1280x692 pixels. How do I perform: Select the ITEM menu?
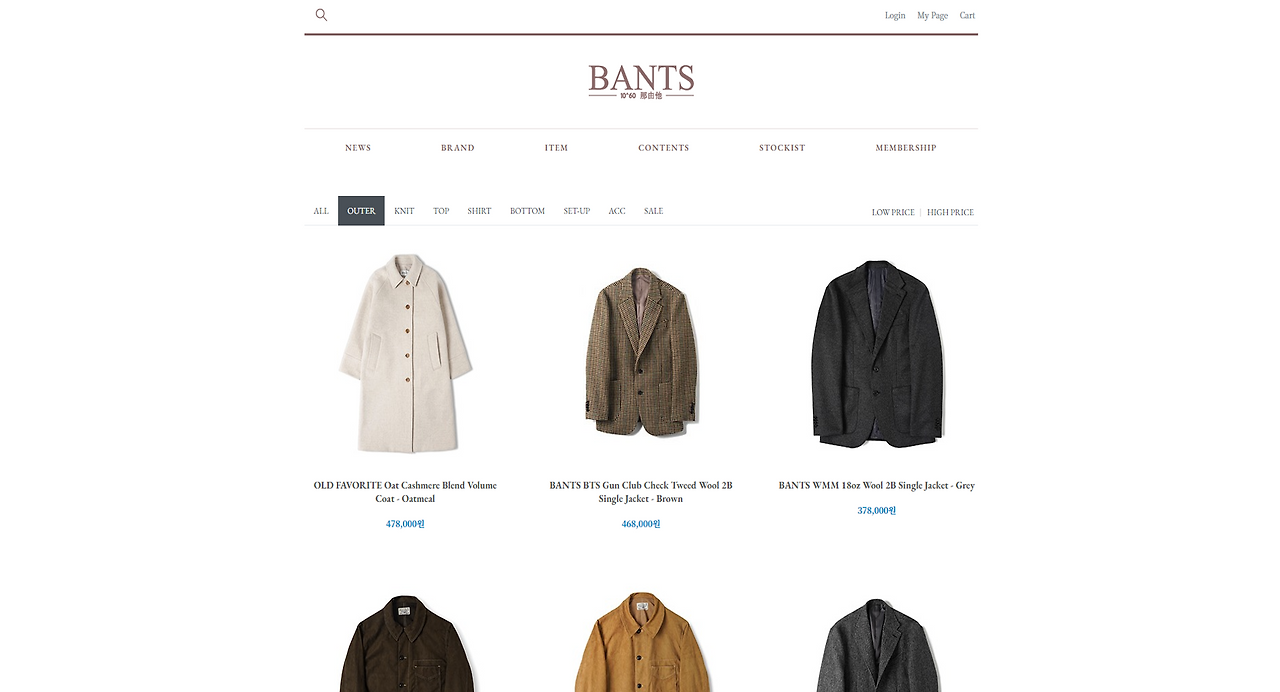(556, 148)
